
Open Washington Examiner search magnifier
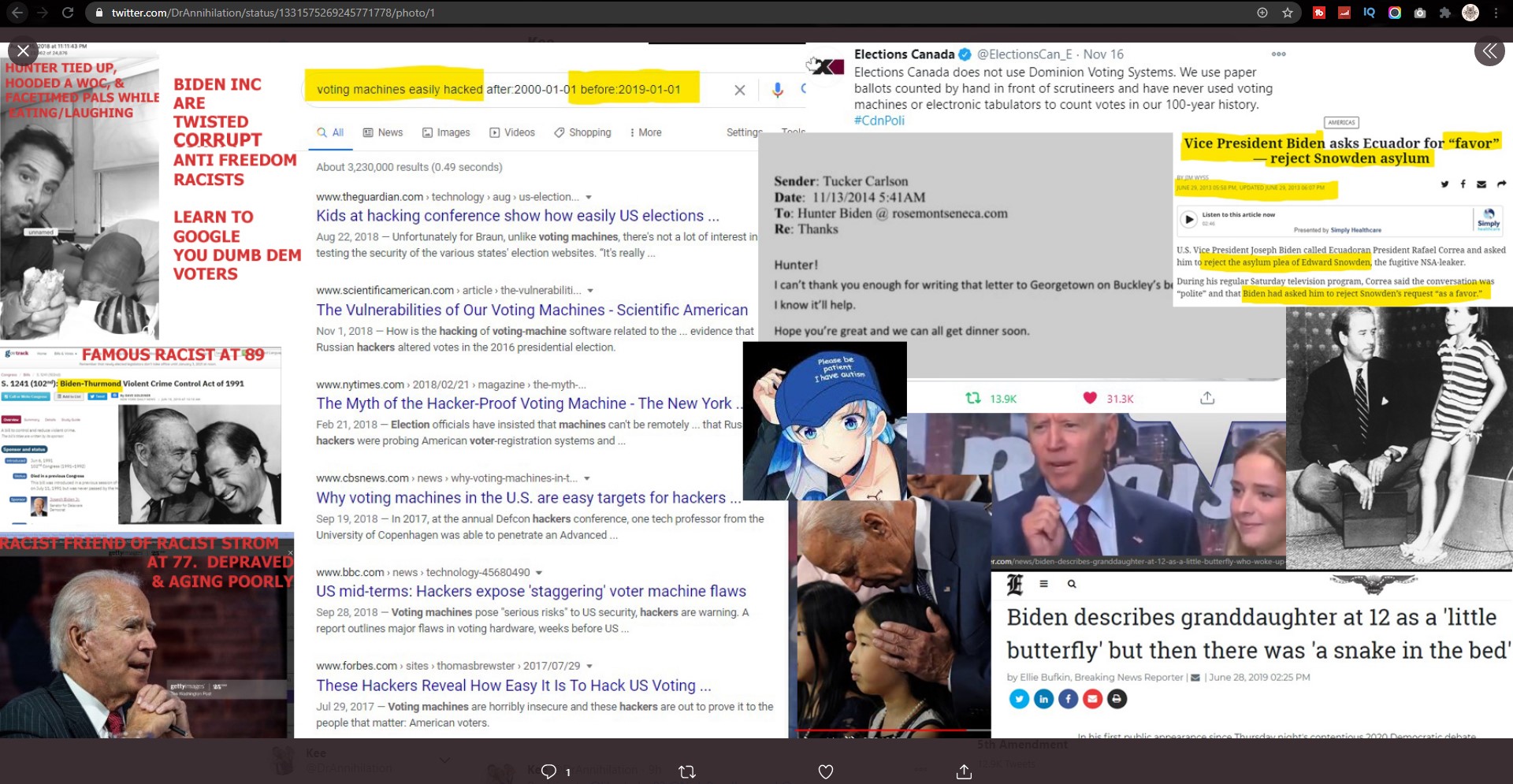point(1072,585)
